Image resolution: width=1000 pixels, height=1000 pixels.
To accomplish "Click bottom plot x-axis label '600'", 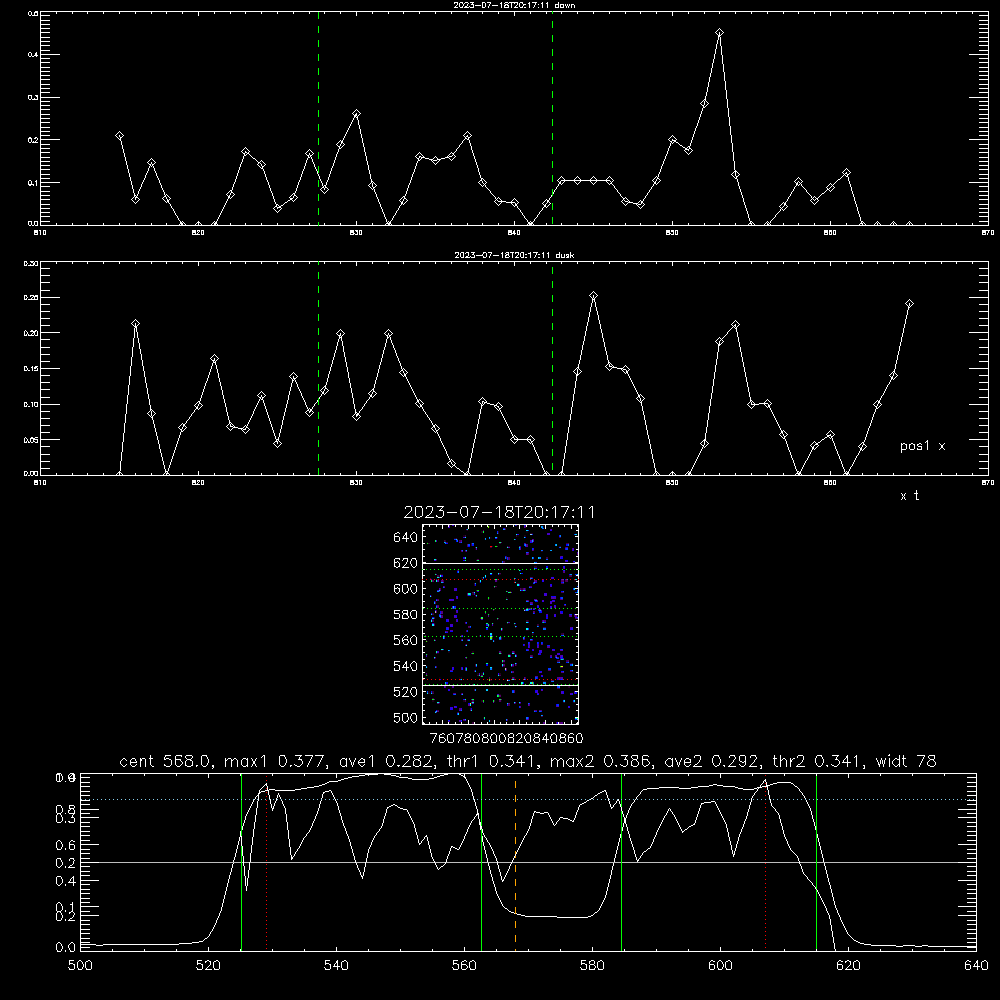I will [x=720, y=965].
